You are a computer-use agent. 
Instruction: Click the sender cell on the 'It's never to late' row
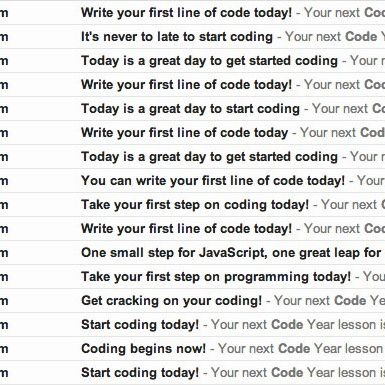click(x=4, y=37)
